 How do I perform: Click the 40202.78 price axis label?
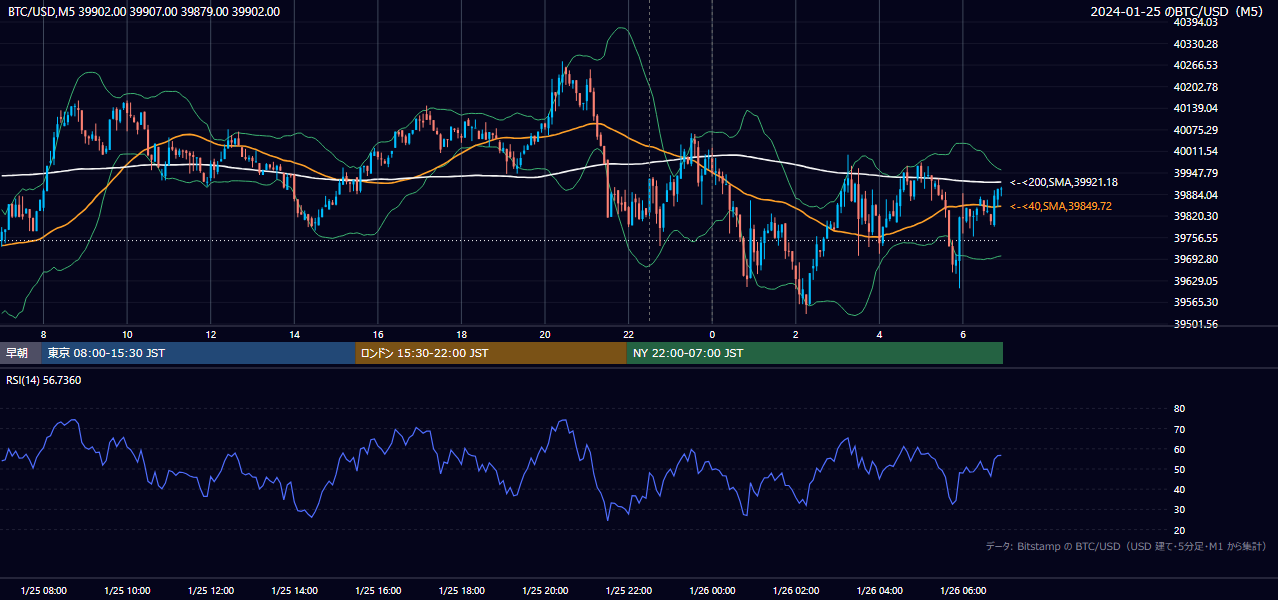coord(1196,87)
